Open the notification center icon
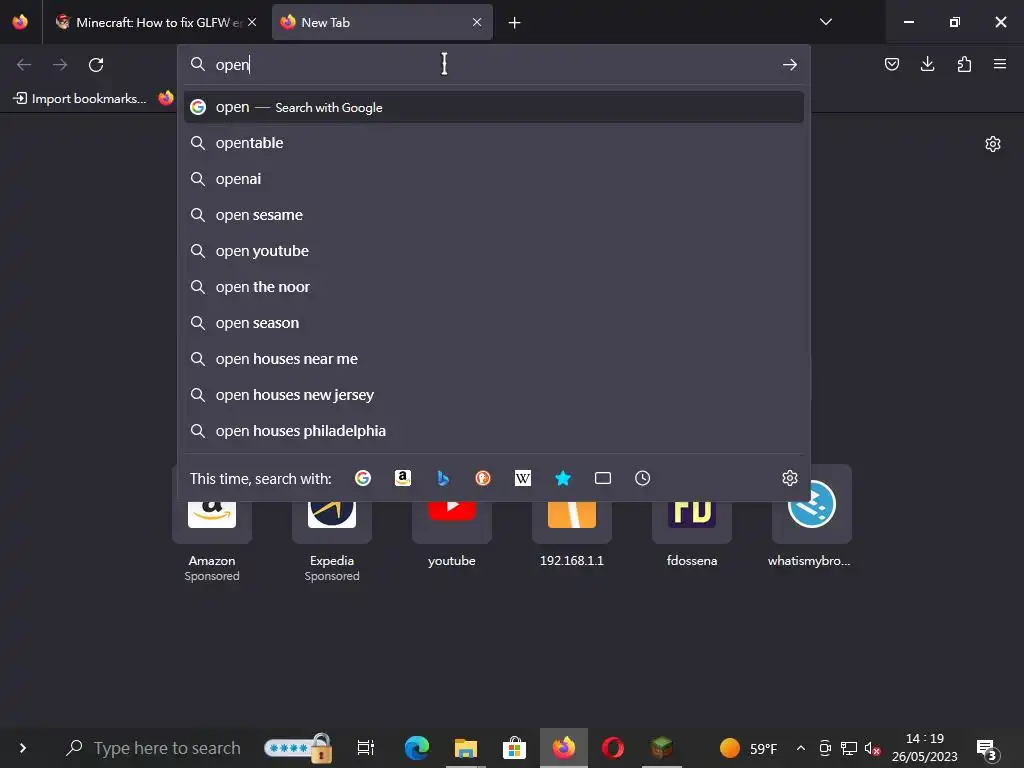 (987, 750)
